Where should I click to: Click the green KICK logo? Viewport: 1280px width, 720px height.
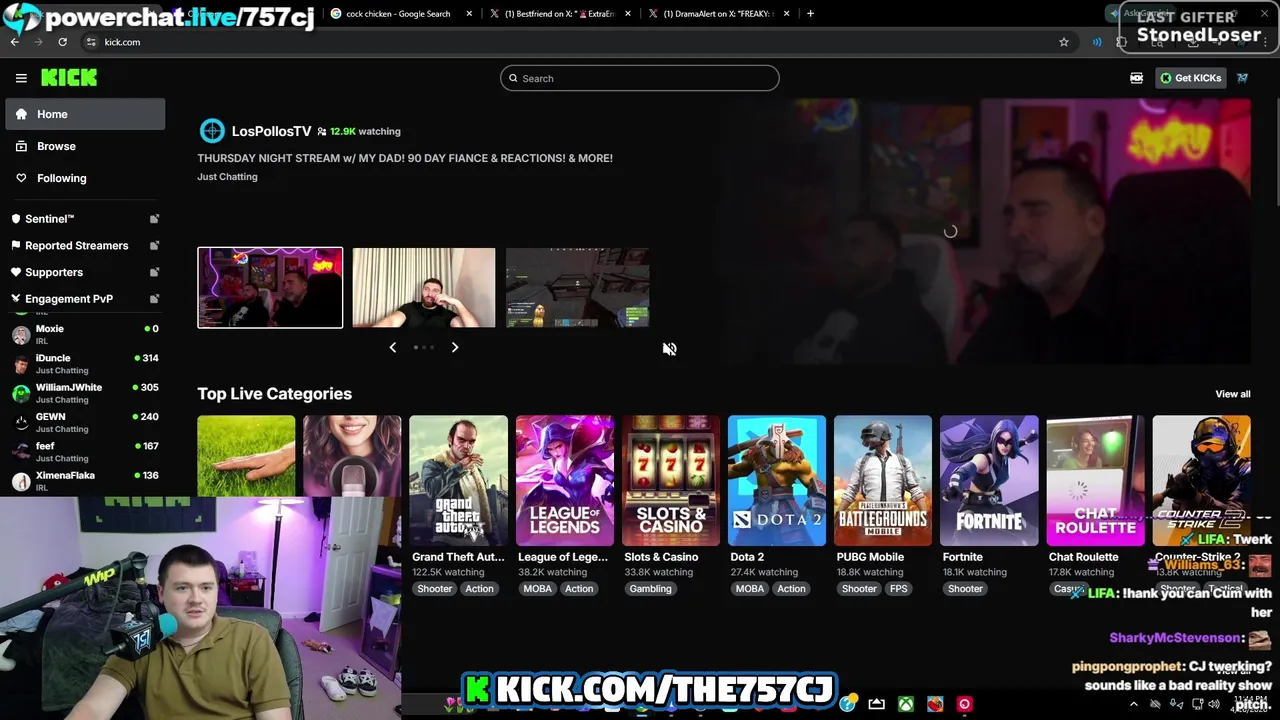click(69, 78)
